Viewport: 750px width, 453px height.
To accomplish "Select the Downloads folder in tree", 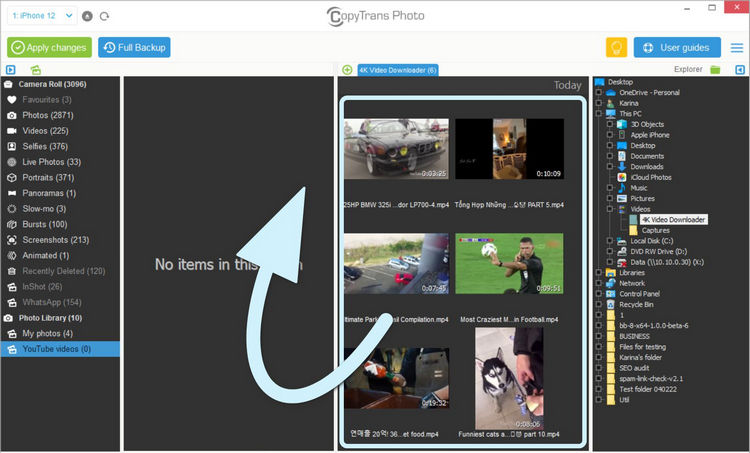I will pos(646,166).
